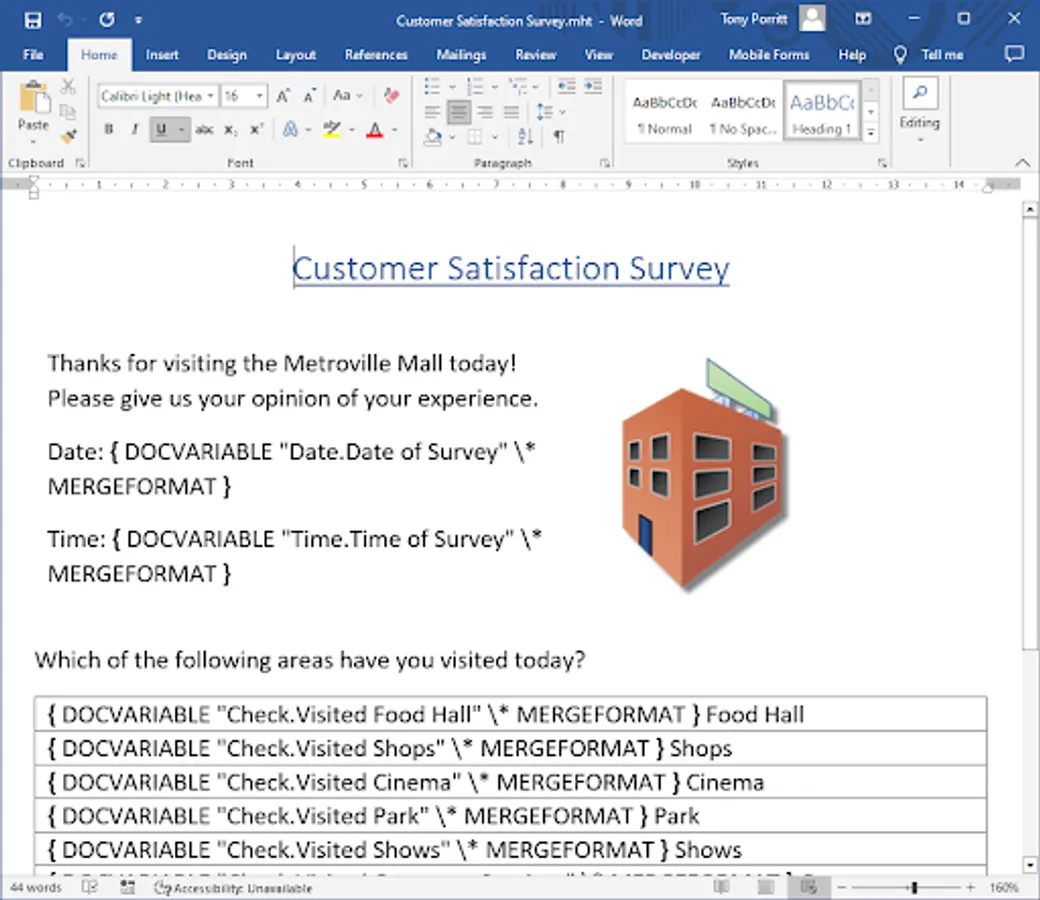Click the Increase Font Size icon
The height and width of the screenshot is (900, 1040).
(282, 95)
